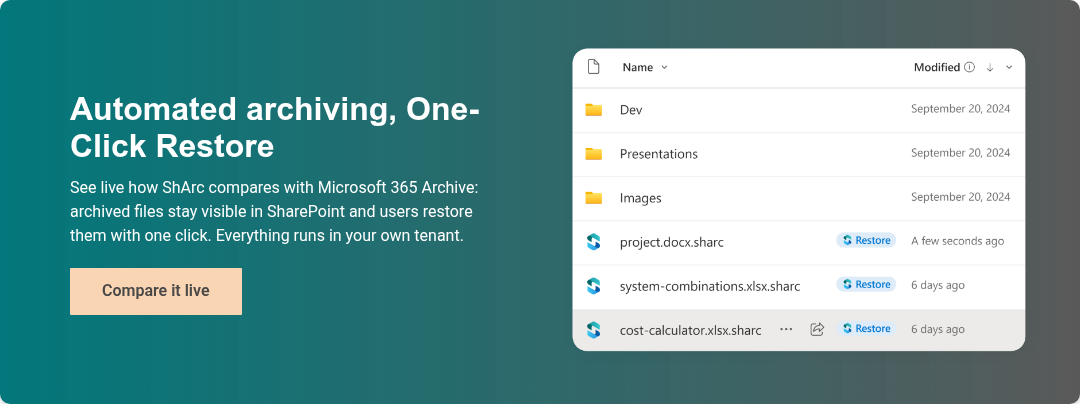Open more actions ellipsis for cost-calculator.xlsx.sharc
The height and width of the screenshot is (404, 1080).
click(x=786, y=329)
